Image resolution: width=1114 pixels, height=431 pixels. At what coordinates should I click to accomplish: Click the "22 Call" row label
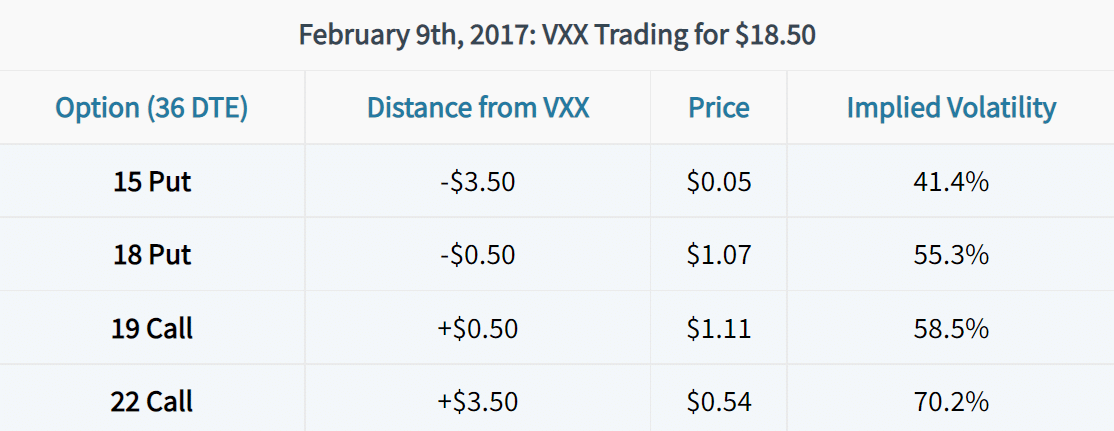coord(152,402)
